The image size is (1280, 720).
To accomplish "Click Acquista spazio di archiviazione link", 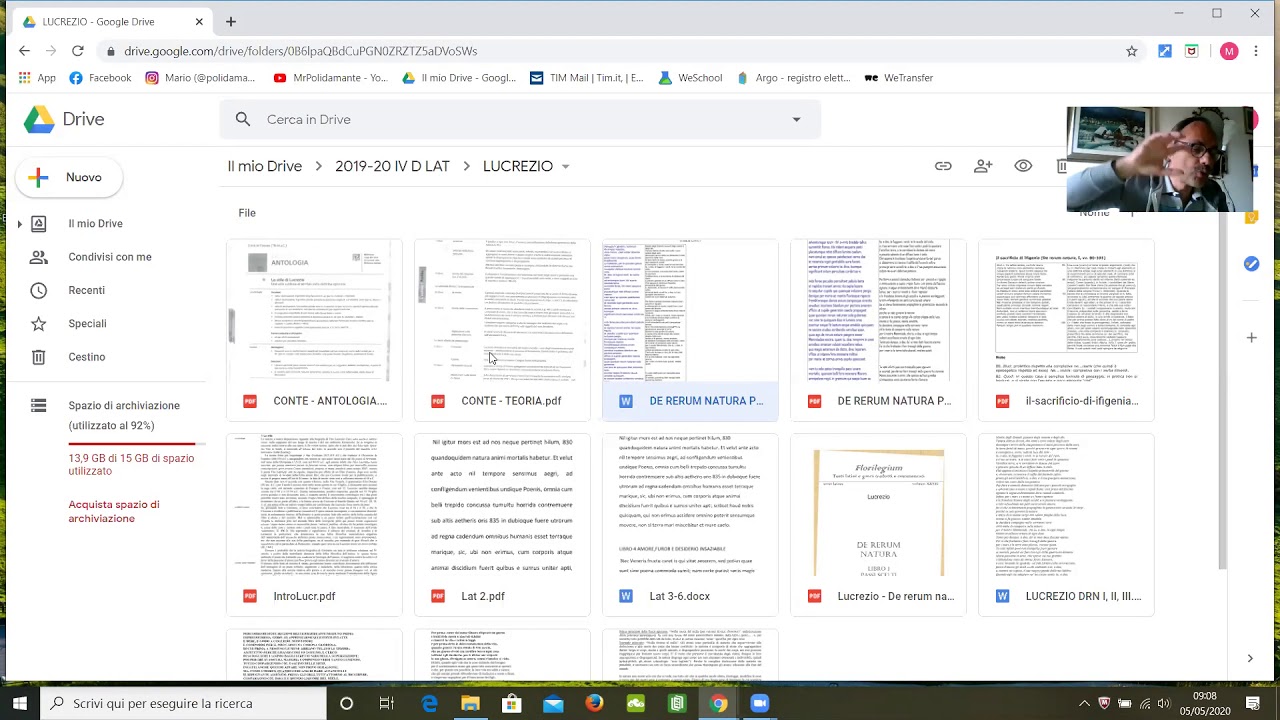I will tap(114, 512).
